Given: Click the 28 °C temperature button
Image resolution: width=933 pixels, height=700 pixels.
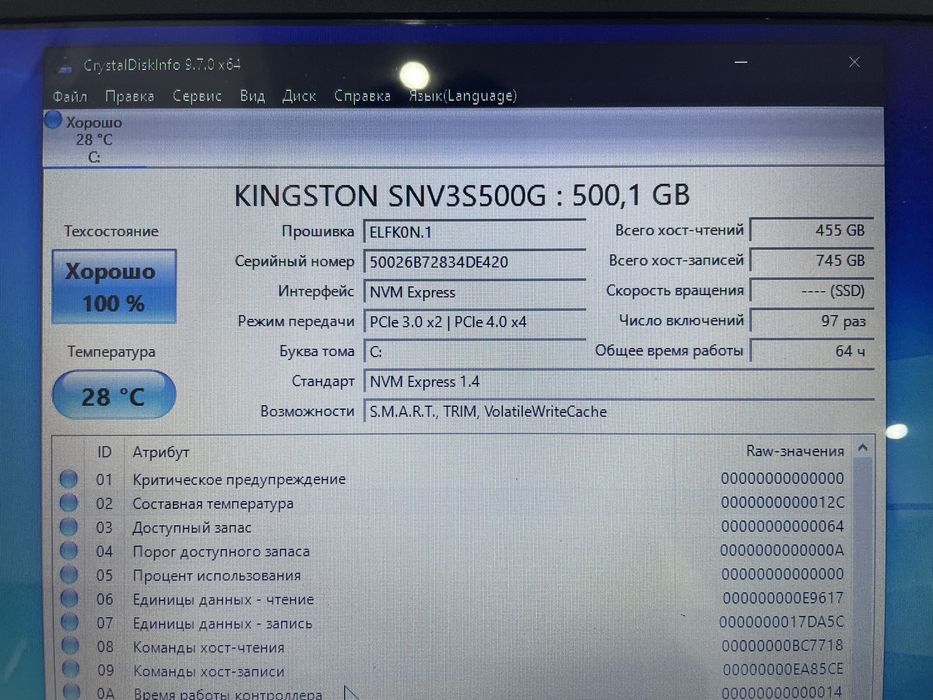Looking at the screenshot, I should point(114,396).
